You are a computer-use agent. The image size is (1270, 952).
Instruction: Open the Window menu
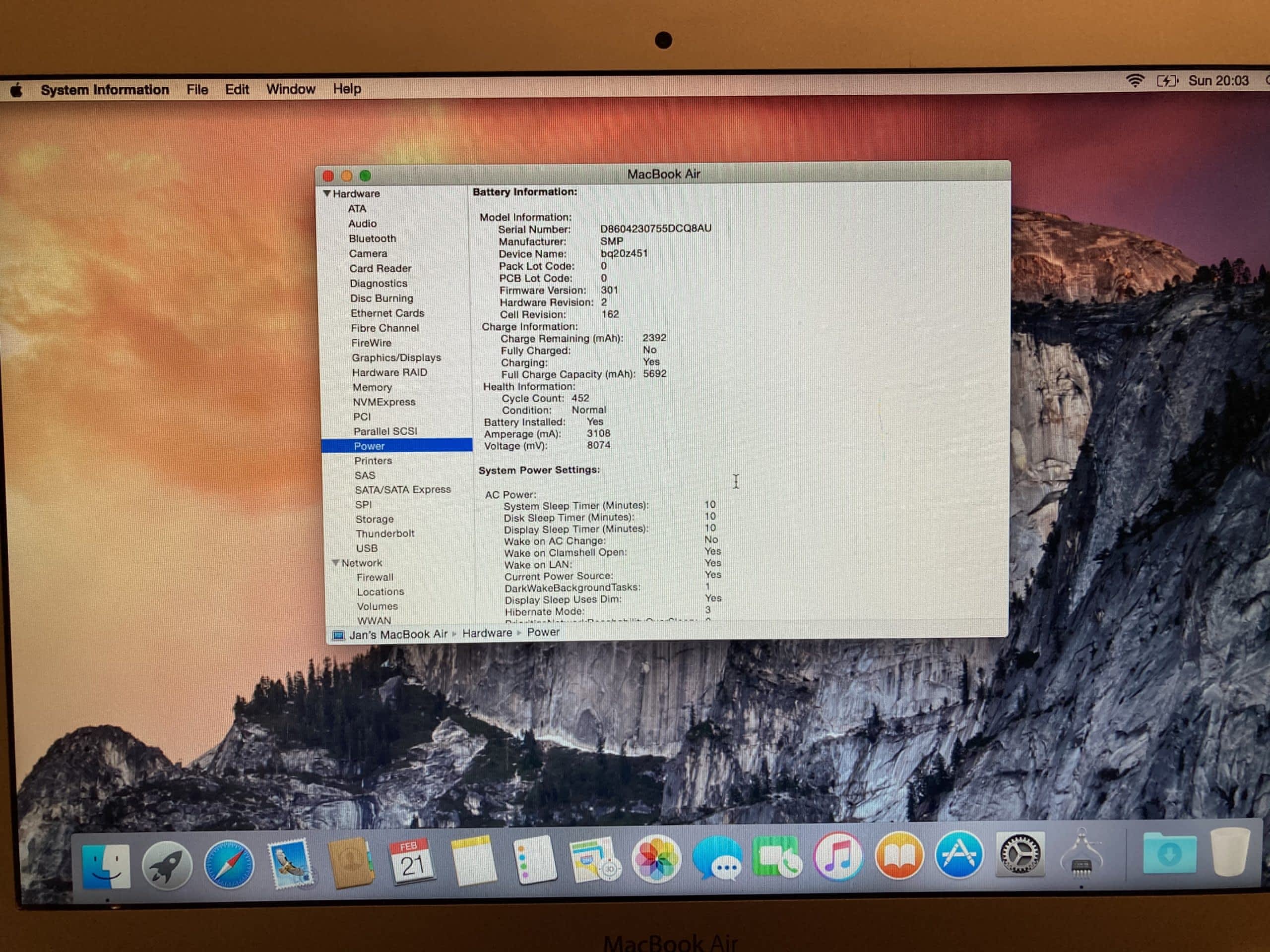pyautogui.click(x=291, y=89)
